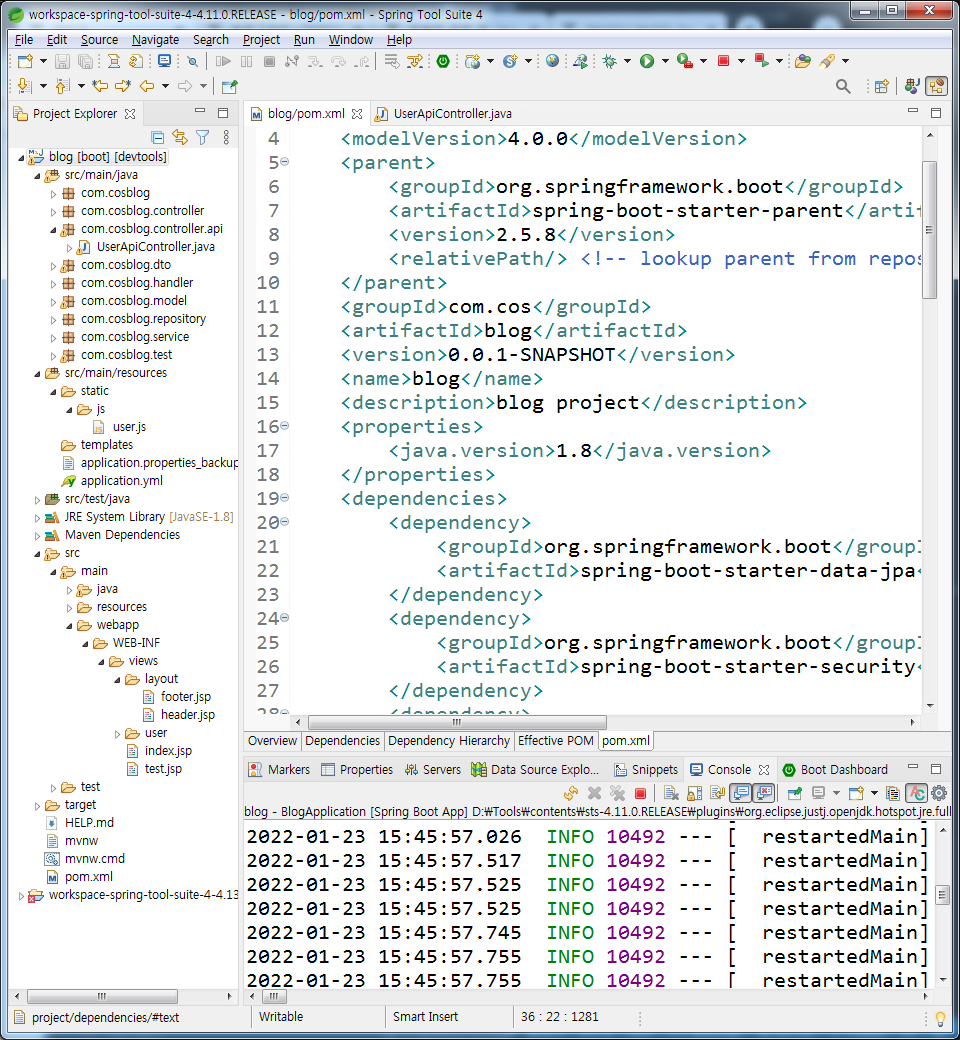Screen dimensions: 960x1040
Task: Open the dropdown beside the New icon
Action: tap(43, 62)
